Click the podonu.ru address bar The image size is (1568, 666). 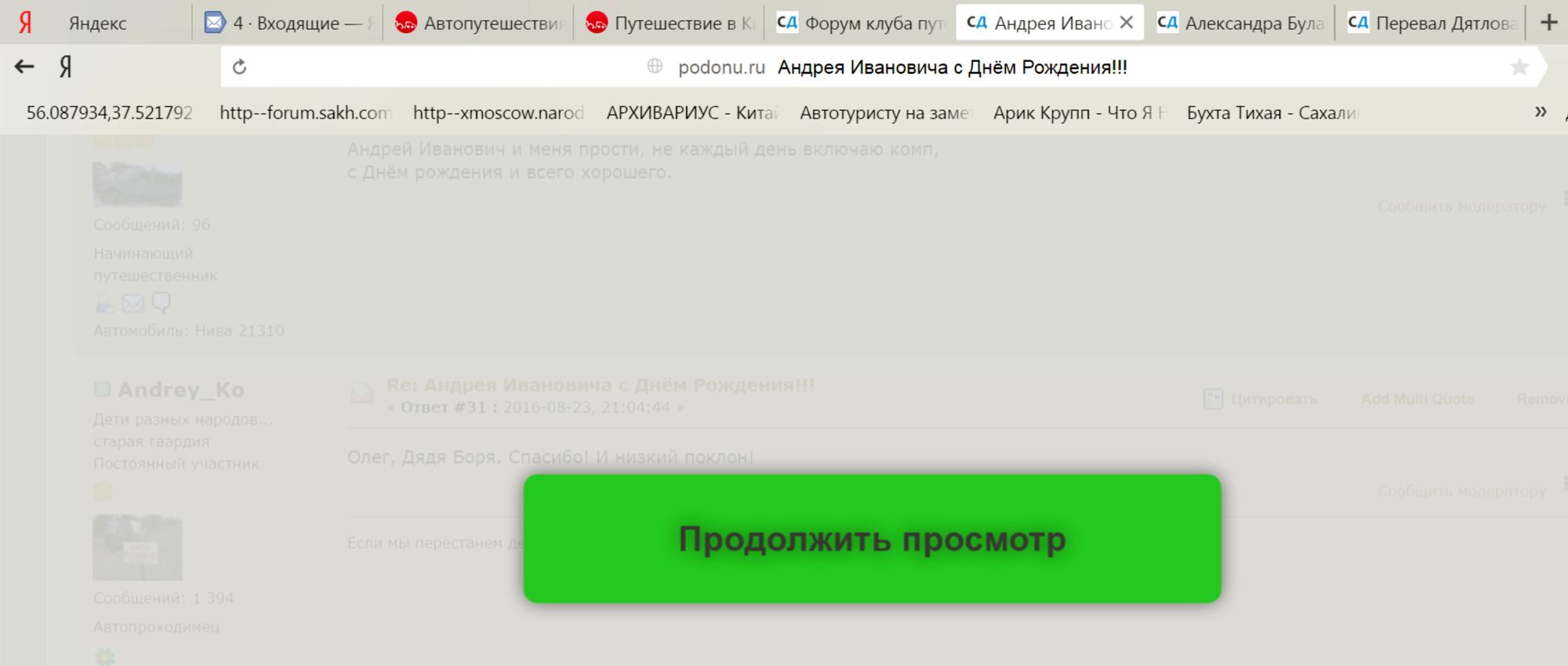882,67
